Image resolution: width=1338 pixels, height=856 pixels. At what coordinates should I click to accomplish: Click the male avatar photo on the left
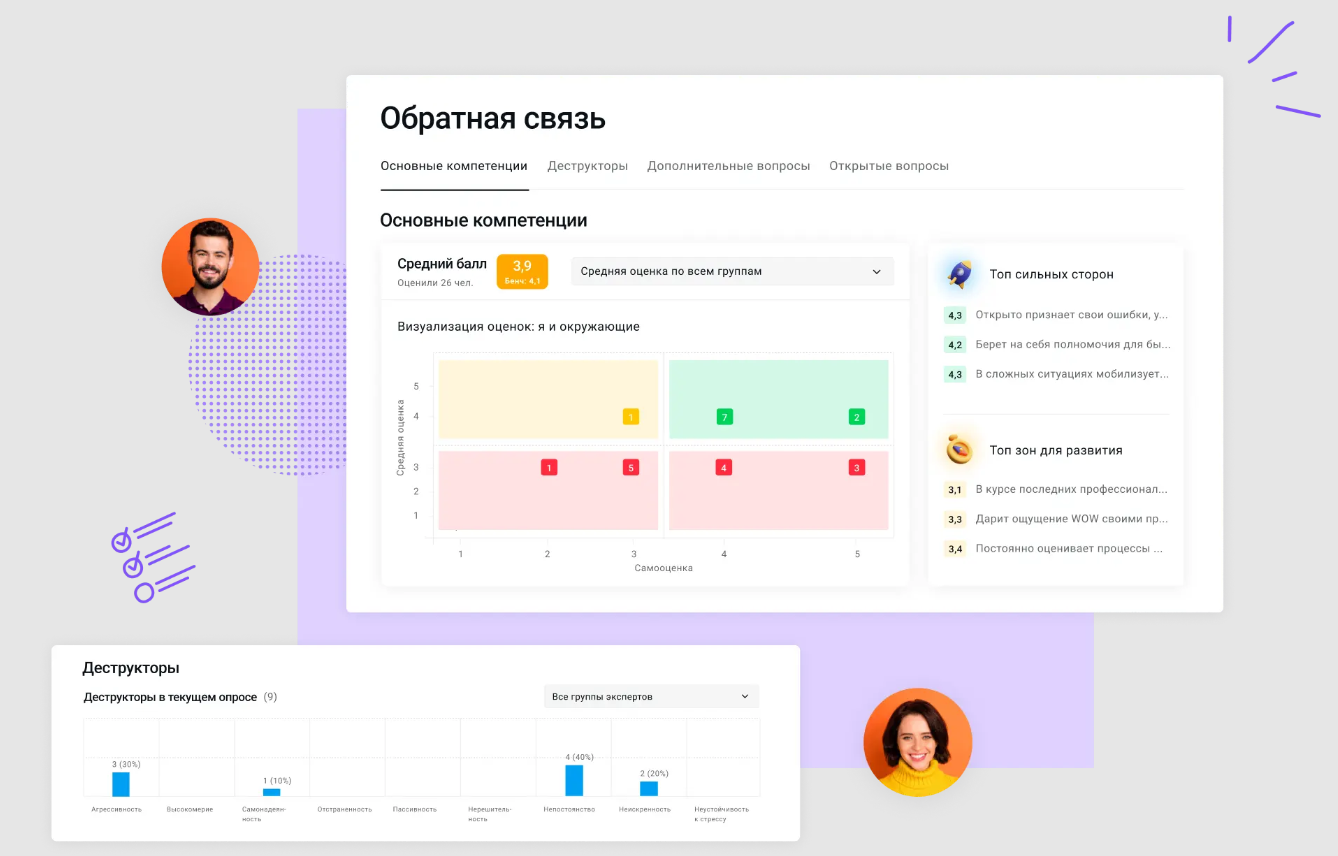210,266
